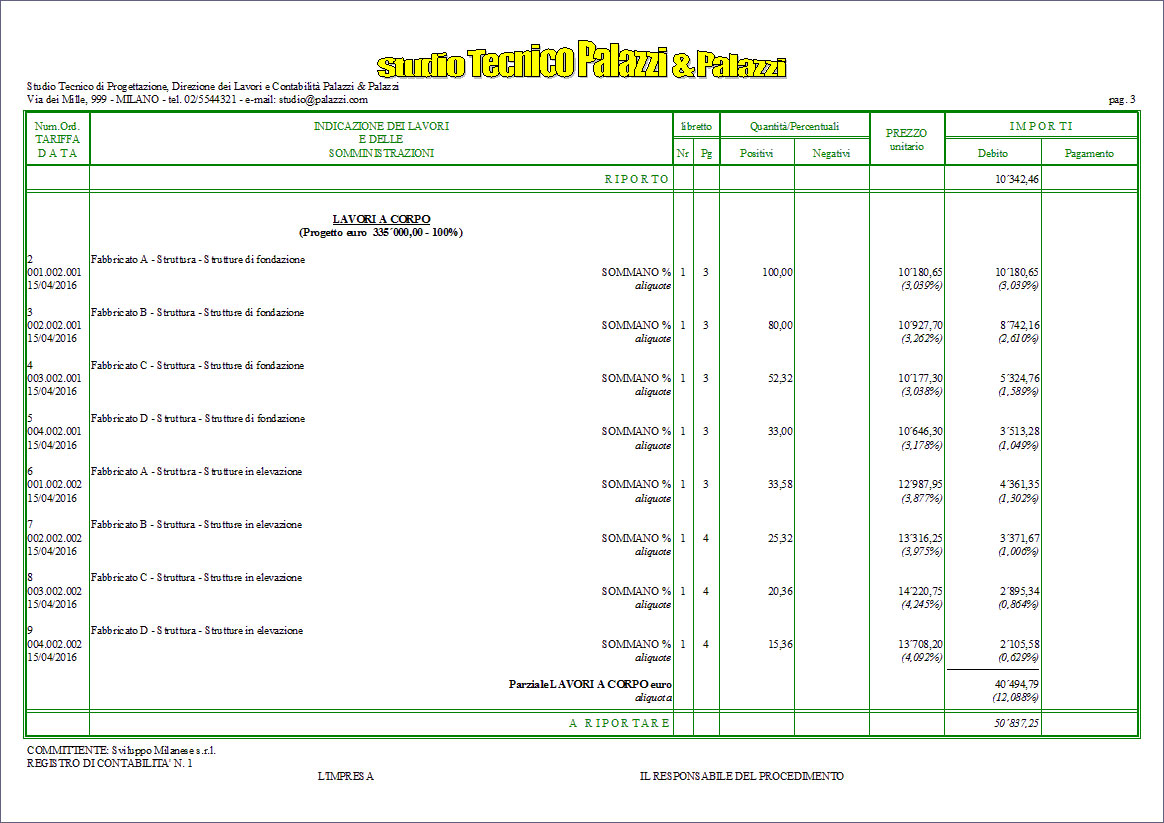Viewport: 1164px width, 823px height.
Task: Select 'Fabbricato B - Struttura - Strutture in elevazione'
Action: click(x=196, y=524)
